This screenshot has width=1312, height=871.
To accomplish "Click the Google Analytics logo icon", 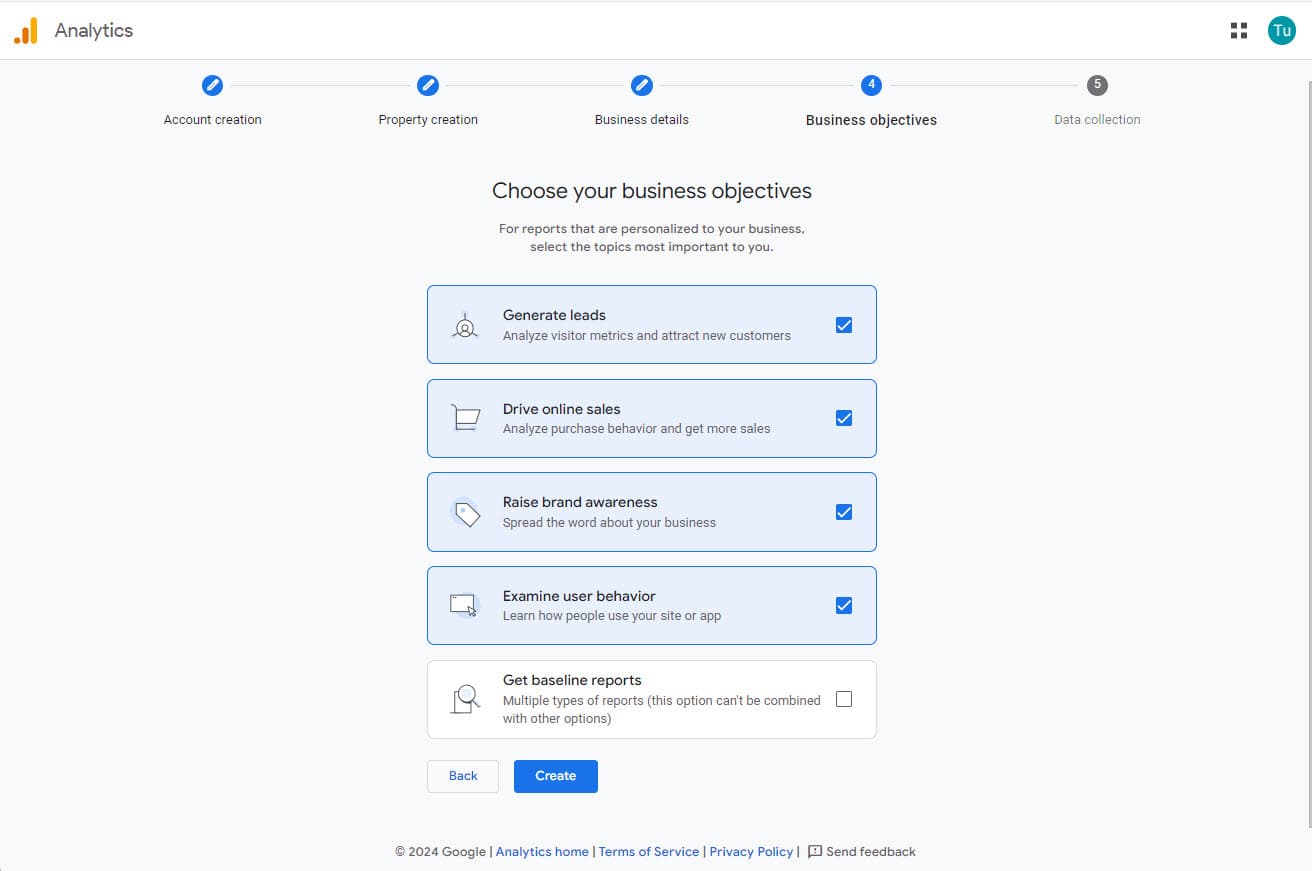I will 26,31.
